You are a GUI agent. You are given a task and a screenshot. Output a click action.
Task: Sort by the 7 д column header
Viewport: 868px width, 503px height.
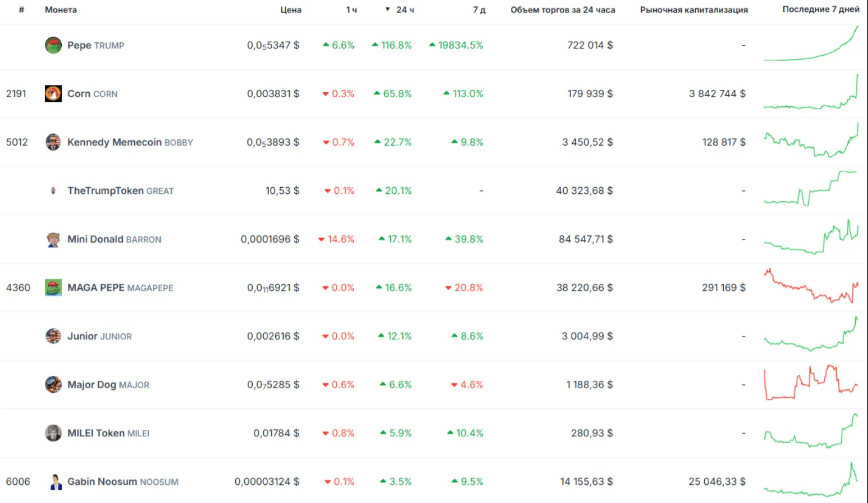(479, 10)
